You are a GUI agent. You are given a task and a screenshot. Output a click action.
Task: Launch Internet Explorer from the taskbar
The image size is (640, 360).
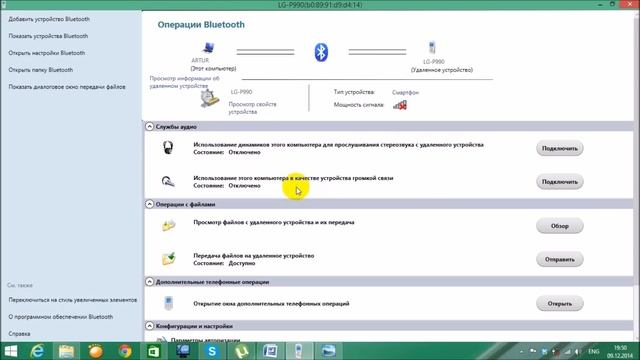(37, 351)
